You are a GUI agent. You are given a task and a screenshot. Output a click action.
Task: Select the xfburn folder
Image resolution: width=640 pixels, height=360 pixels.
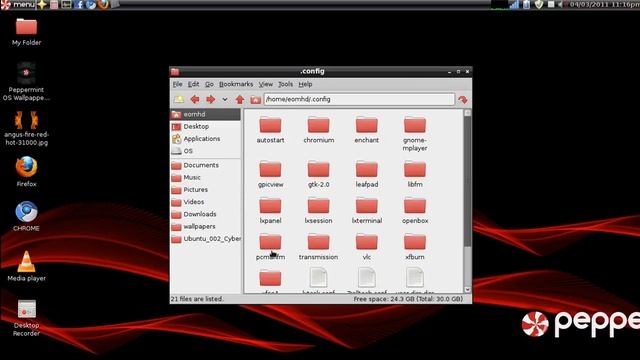pos(415,247)
